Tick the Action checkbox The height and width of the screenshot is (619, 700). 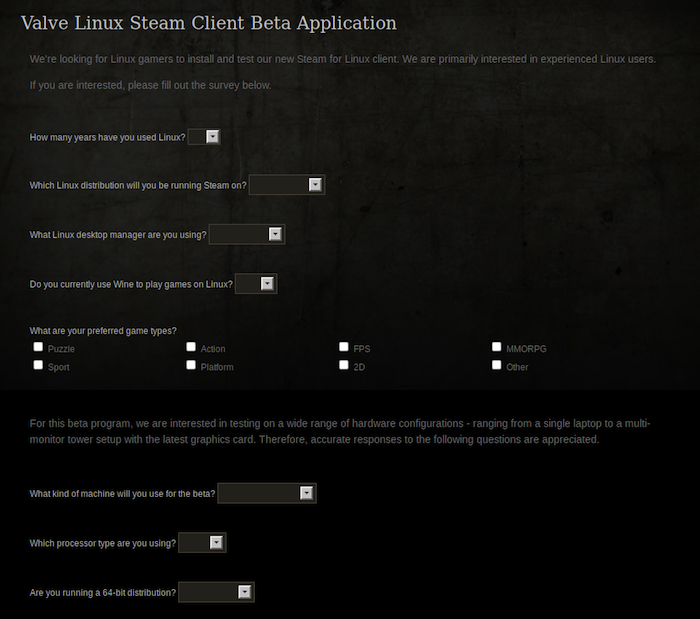pyautogui.click(x=191, y=347)
